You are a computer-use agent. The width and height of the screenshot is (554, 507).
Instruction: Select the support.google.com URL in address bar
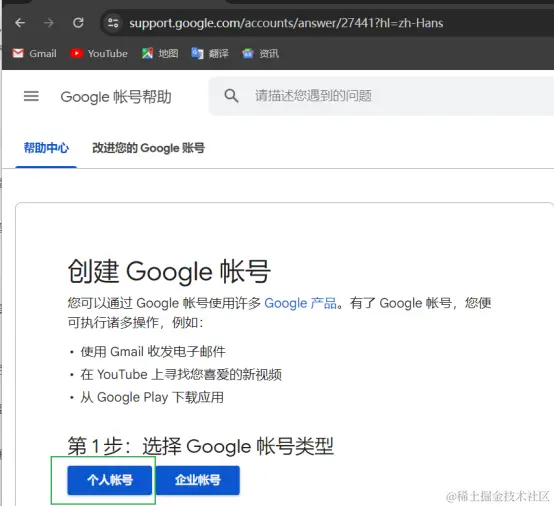click(286, 23)
